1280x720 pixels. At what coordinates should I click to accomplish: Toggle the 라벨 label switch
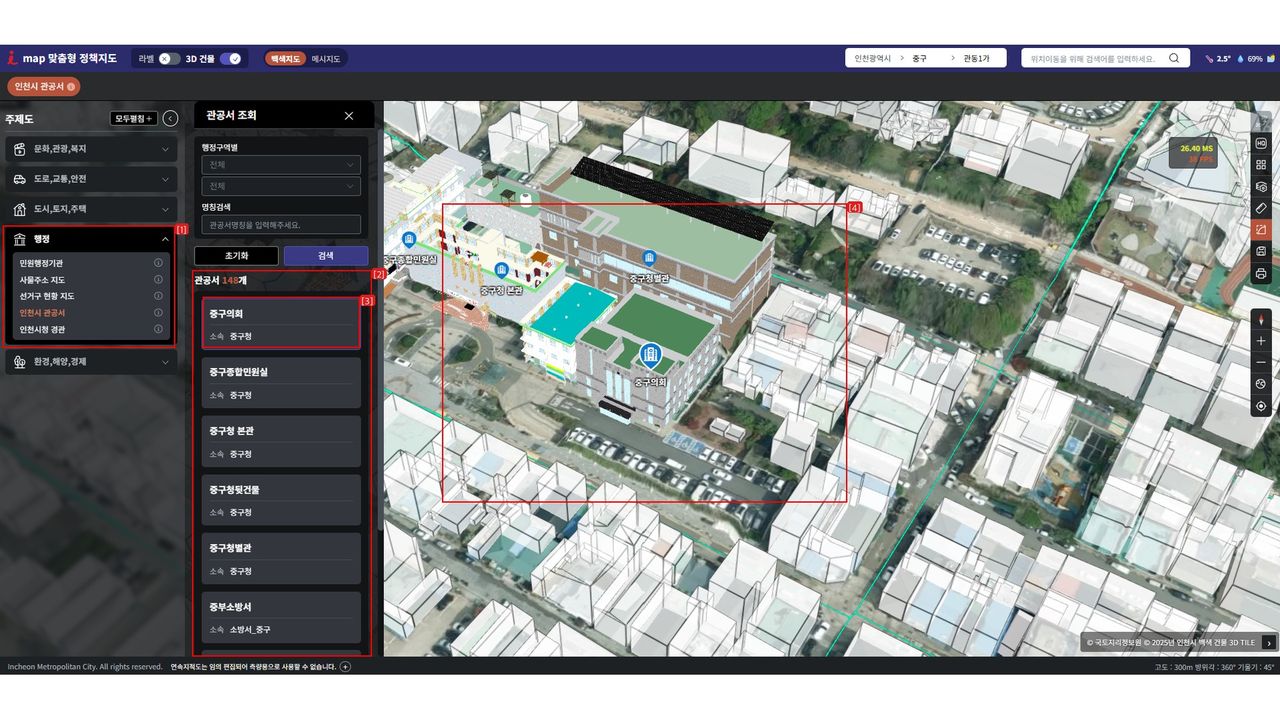point(169,59)
